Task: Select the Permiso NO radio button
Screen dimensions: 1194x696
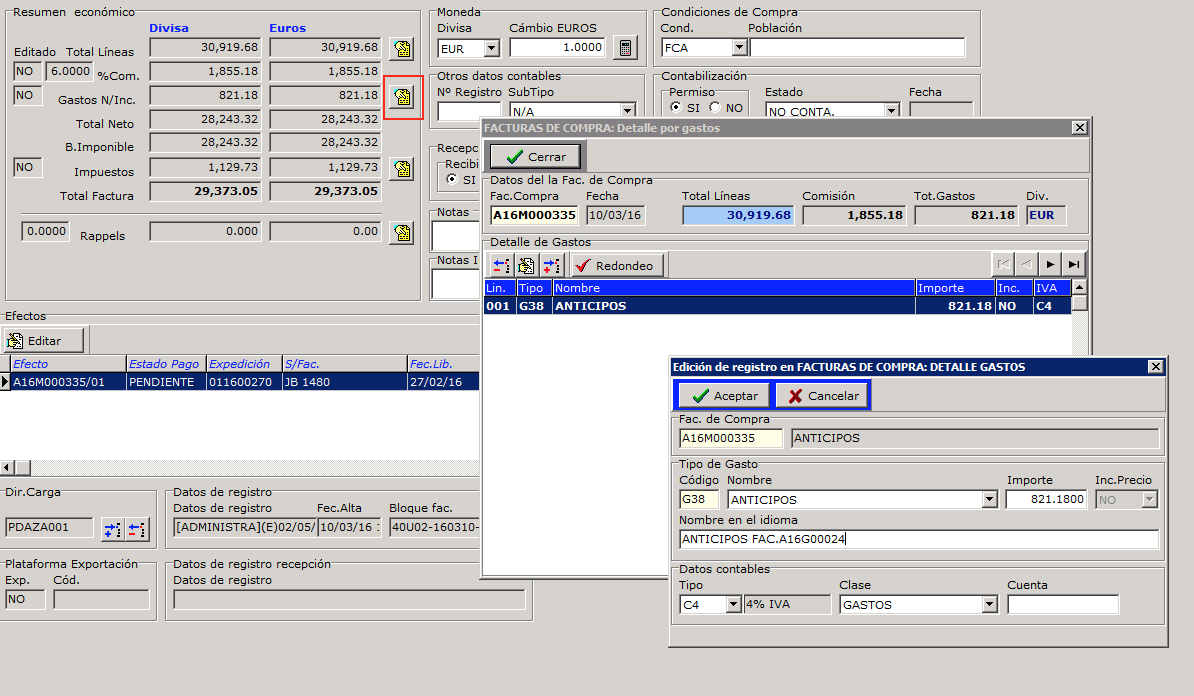Action: [715, 108]
